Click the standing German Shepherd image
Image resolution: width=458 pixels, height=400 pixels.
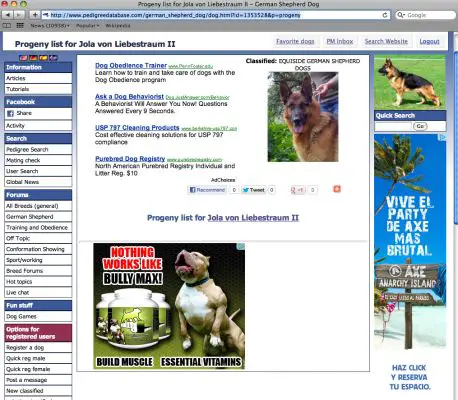click(410, 82)
